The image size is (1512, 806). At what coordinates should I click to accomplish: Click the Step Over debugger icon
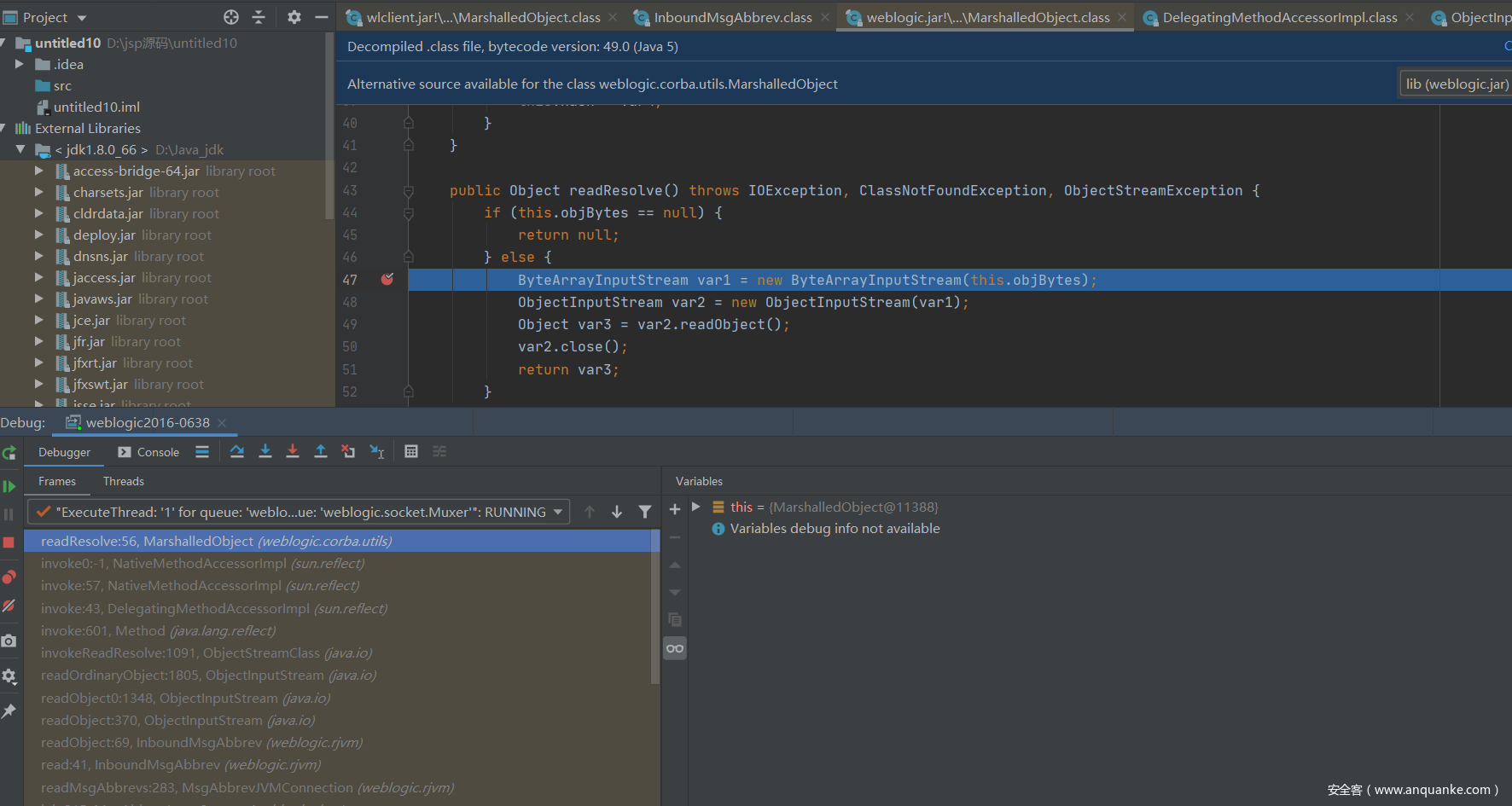[237, 452]
